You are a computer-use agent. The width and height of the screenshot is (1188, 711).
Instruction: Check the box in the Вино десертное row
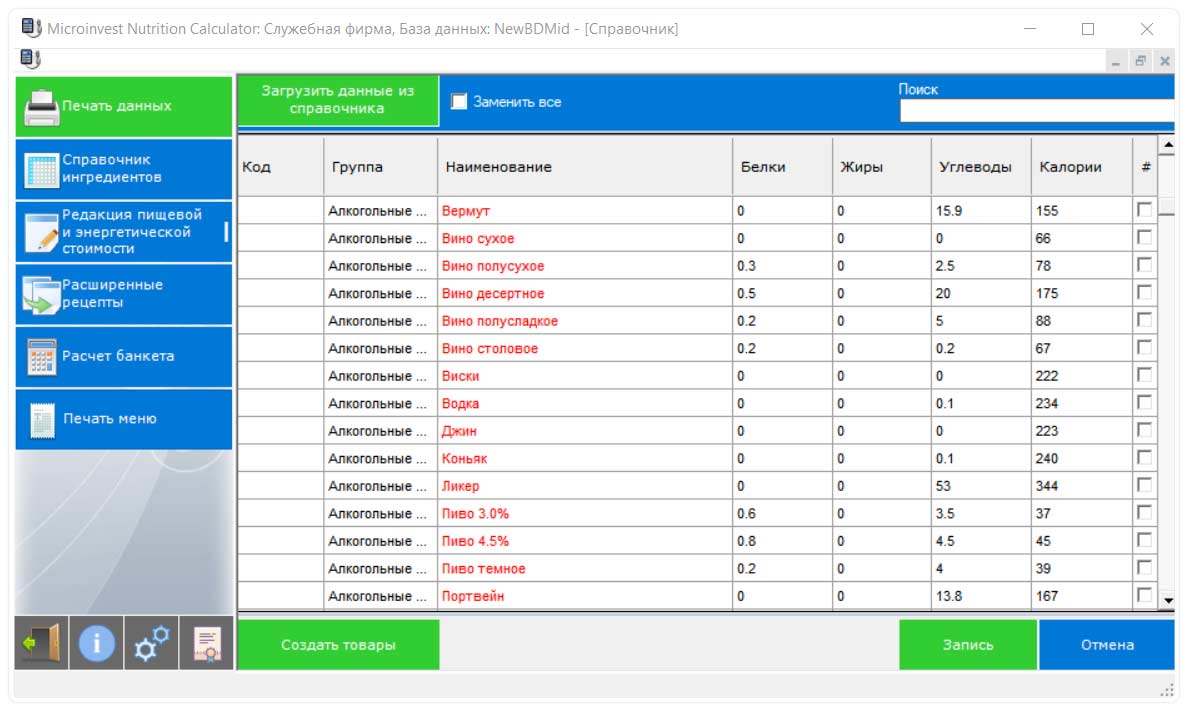(x=1144, y=292)
